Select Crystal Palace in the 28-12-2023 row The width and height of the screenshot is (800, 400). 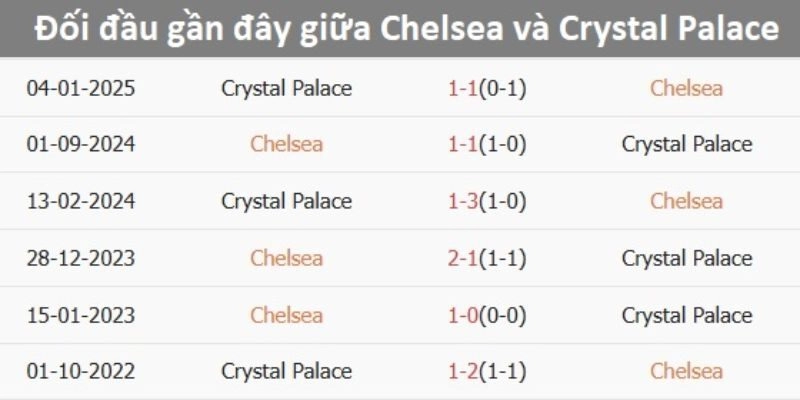click(x=686, y=258)
